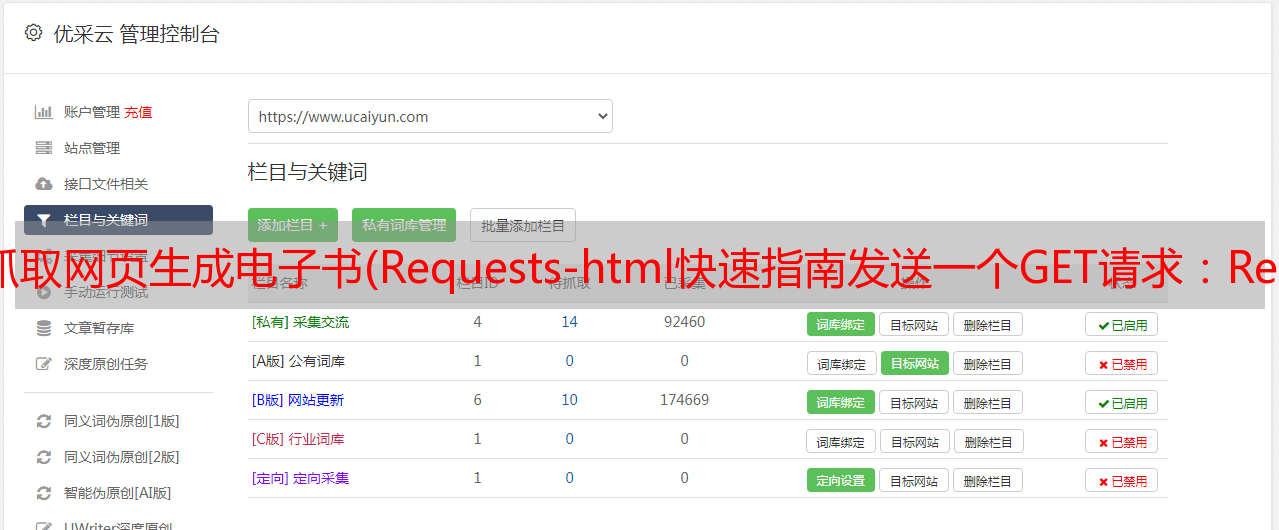Screen dimensions: 1279x530
Task: Click the bar chart icon for 账户管理
Action: (43, 112)
